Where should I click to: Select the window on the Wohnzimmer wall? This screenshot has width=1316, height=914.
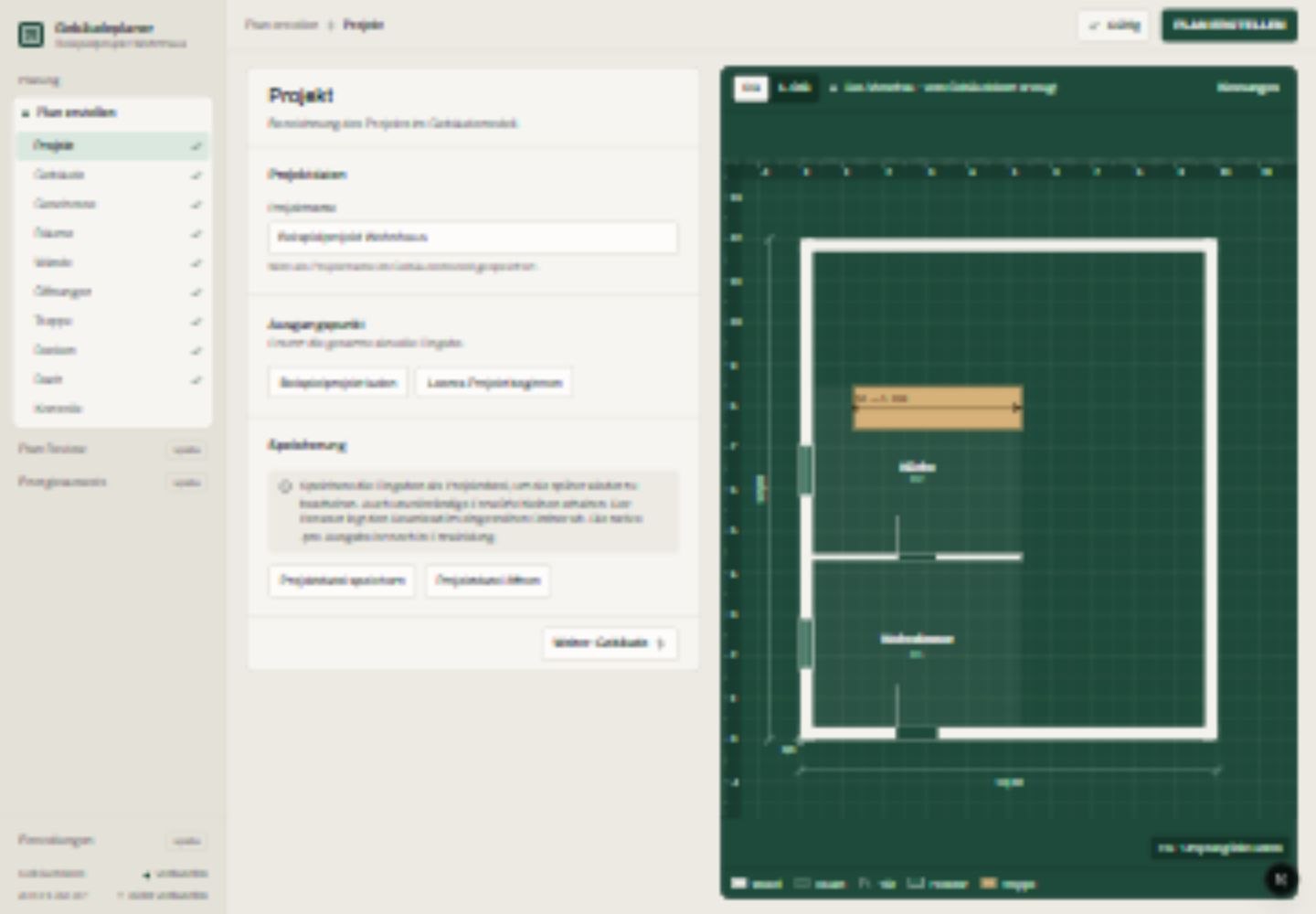click(x=805, y=643)
